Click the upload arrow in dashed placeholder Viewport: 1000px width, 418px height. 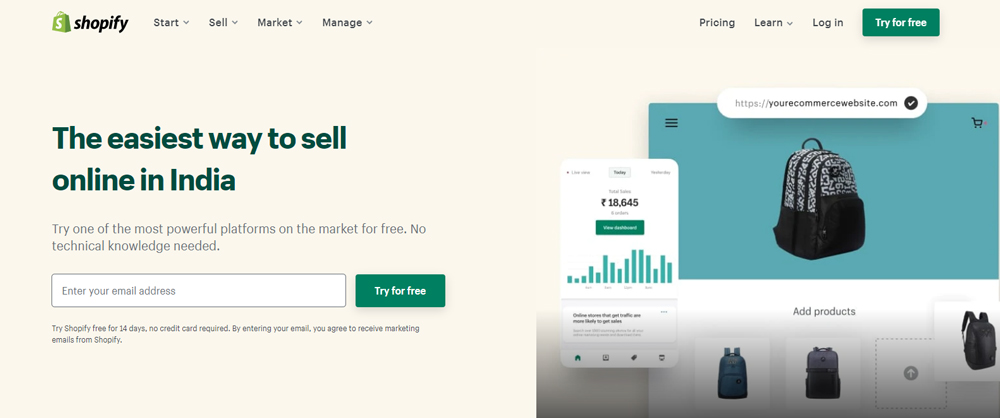(910, 373)
